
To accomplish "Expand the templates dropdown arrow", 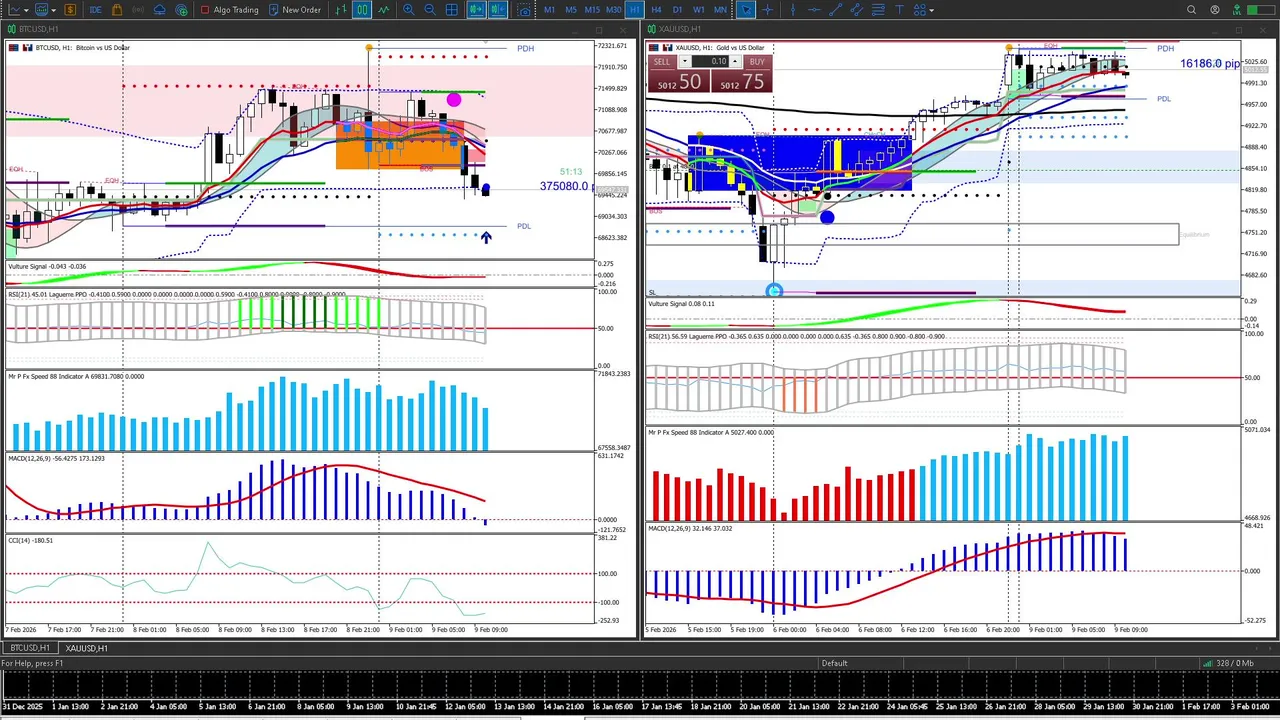I will click(53, 10).
